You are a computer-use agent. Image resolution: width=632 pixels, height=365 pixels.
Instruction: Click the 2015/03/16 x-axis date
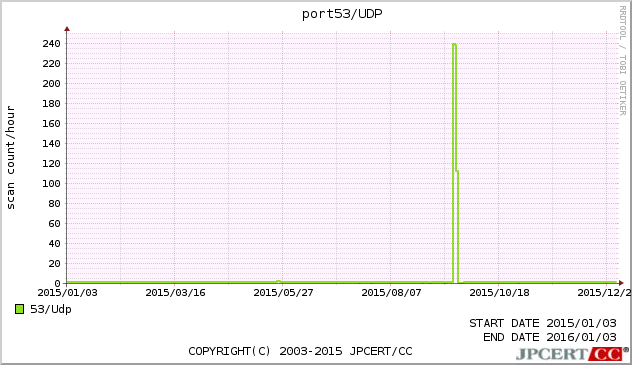(175, 292)
